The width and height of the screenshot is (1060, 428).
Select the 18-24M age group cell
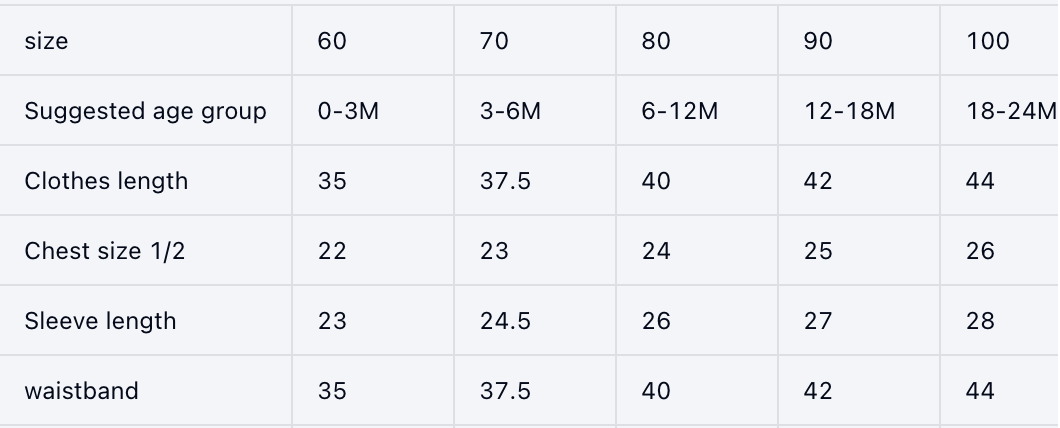(1011, 111)
